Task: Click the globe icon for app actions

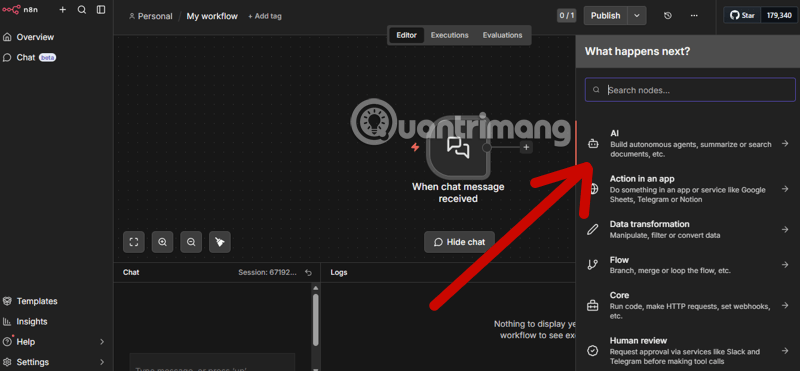Action: pyautogui.click(x=592, y=189)
